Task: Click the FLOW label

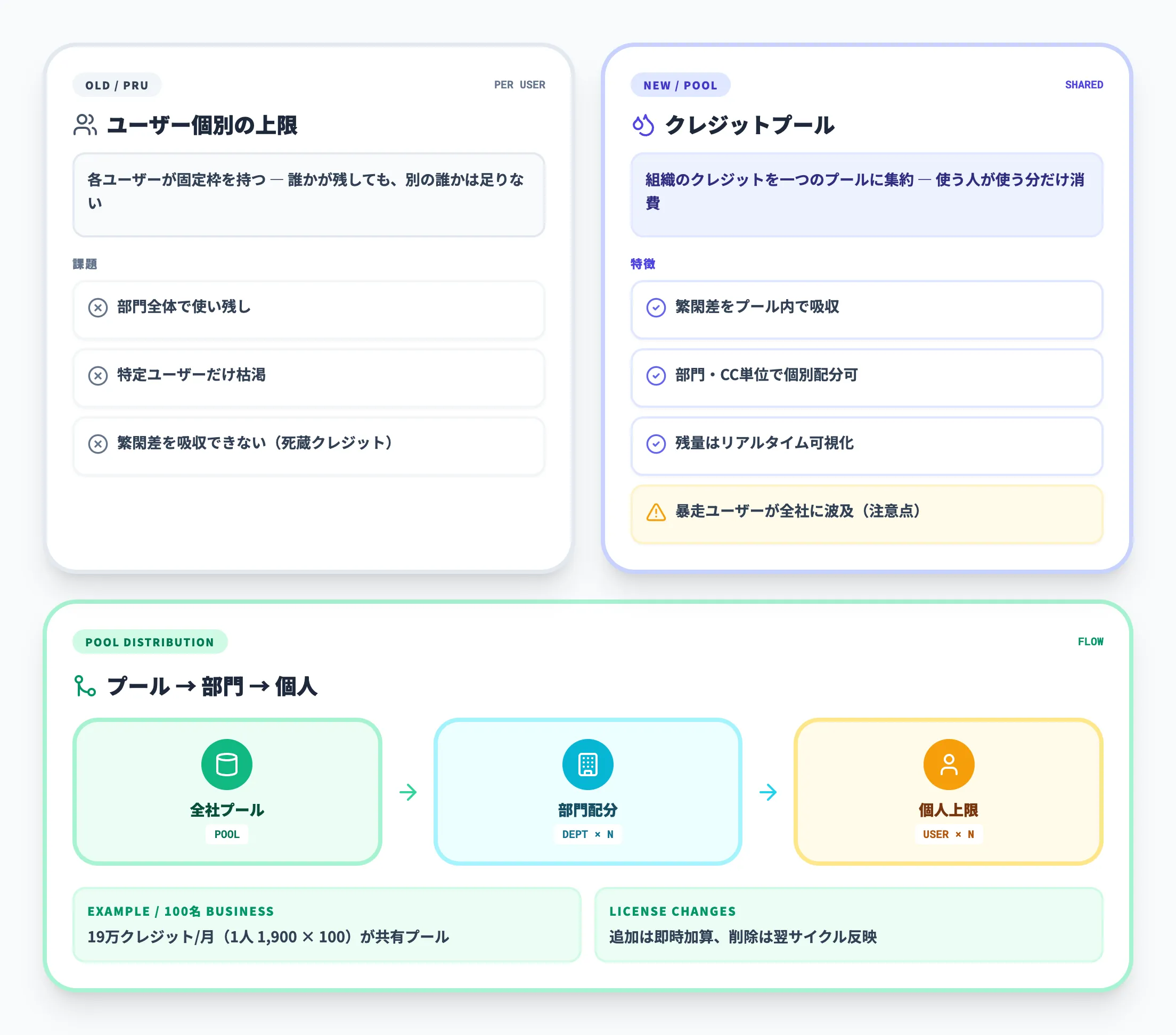Action: click(x=1090, y=642)
